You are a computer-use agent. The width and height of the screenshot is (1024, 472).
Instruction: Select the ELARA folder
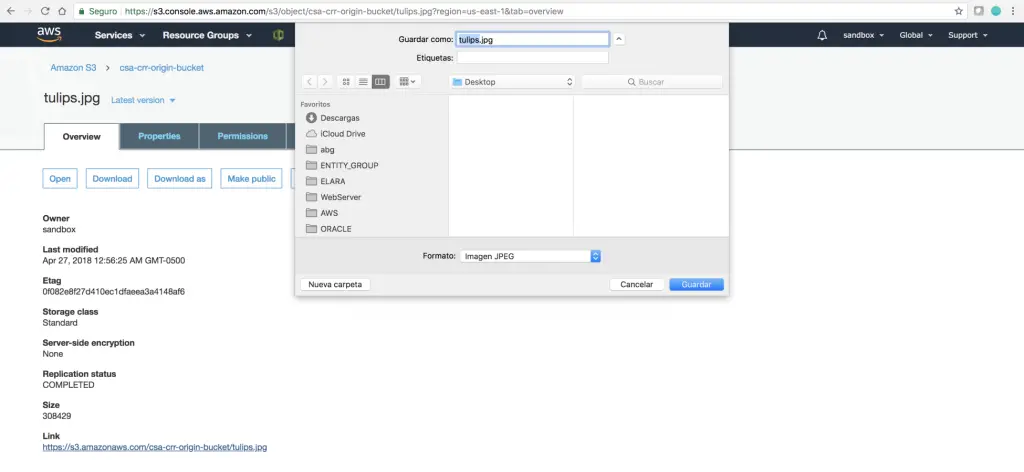point(326,181)
